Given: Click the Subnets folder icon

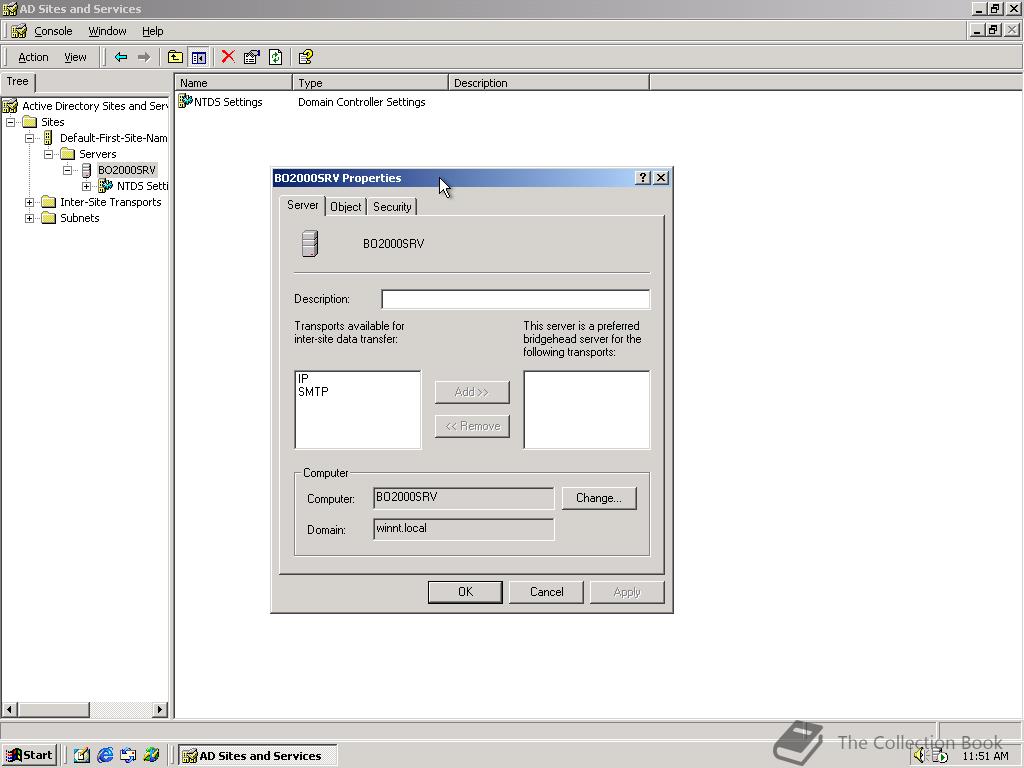Looking at the screenshot, I should pos(48,218).
